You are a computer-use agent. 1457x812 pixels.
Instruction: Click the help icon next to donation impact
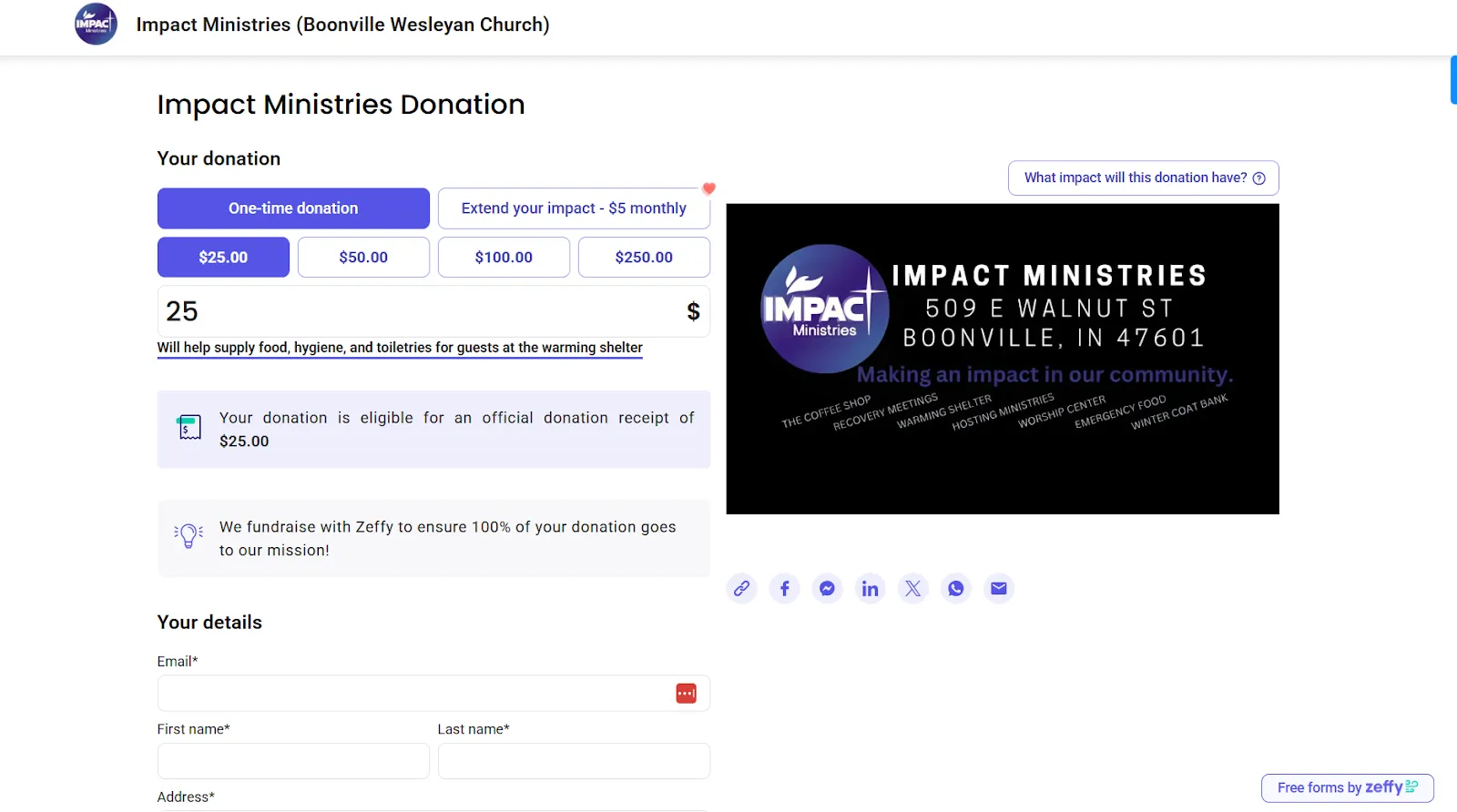pyautogui.click(x=1259, y=178)
